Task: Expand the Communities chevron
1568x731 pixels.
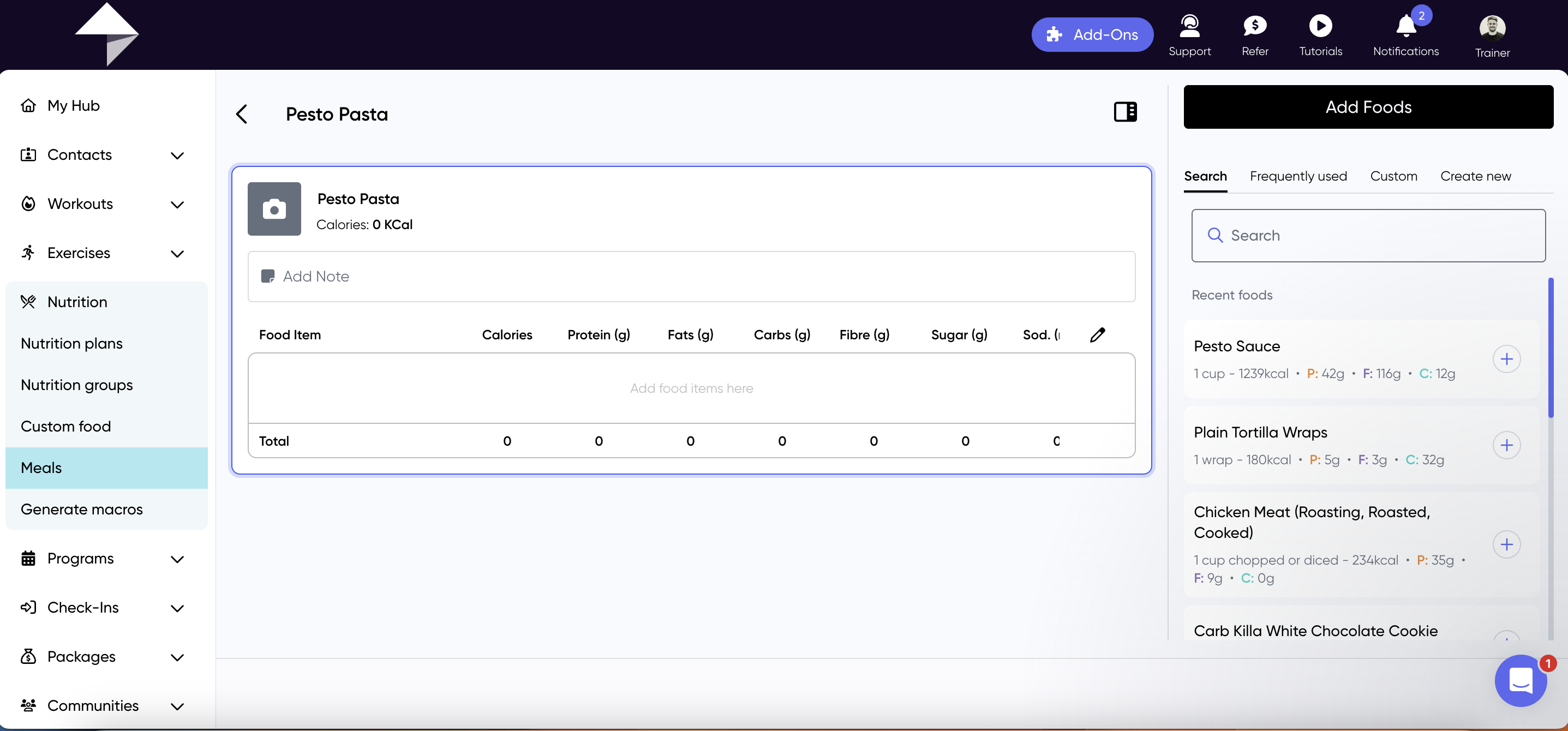Action: (x=177, y=706)
